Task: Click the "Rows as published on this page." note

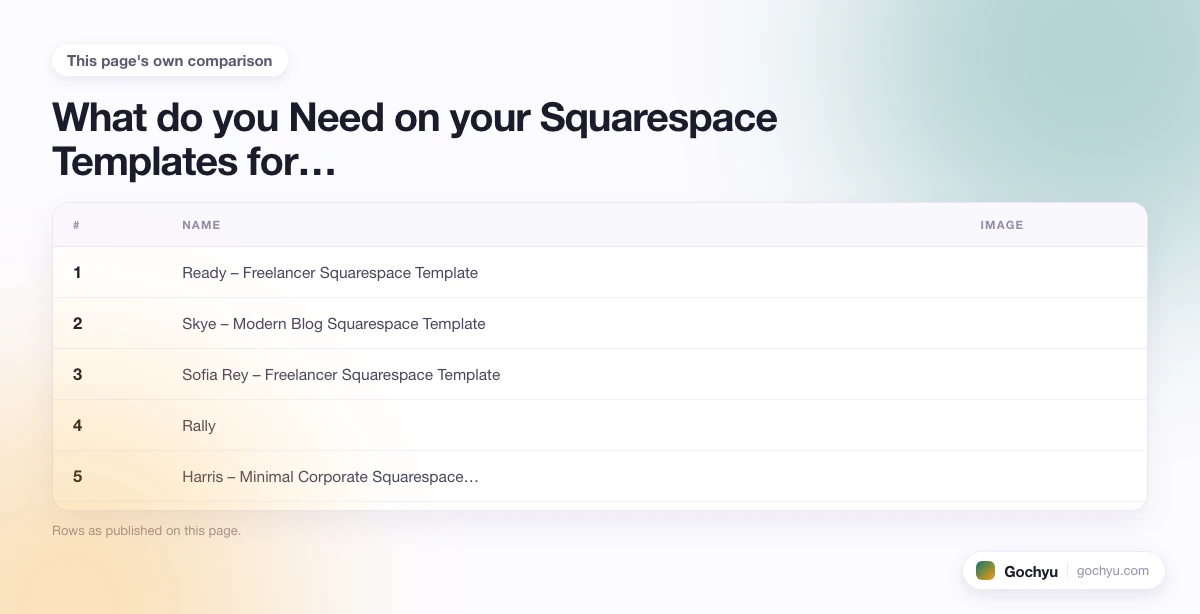Action: [x=146, y=531]
